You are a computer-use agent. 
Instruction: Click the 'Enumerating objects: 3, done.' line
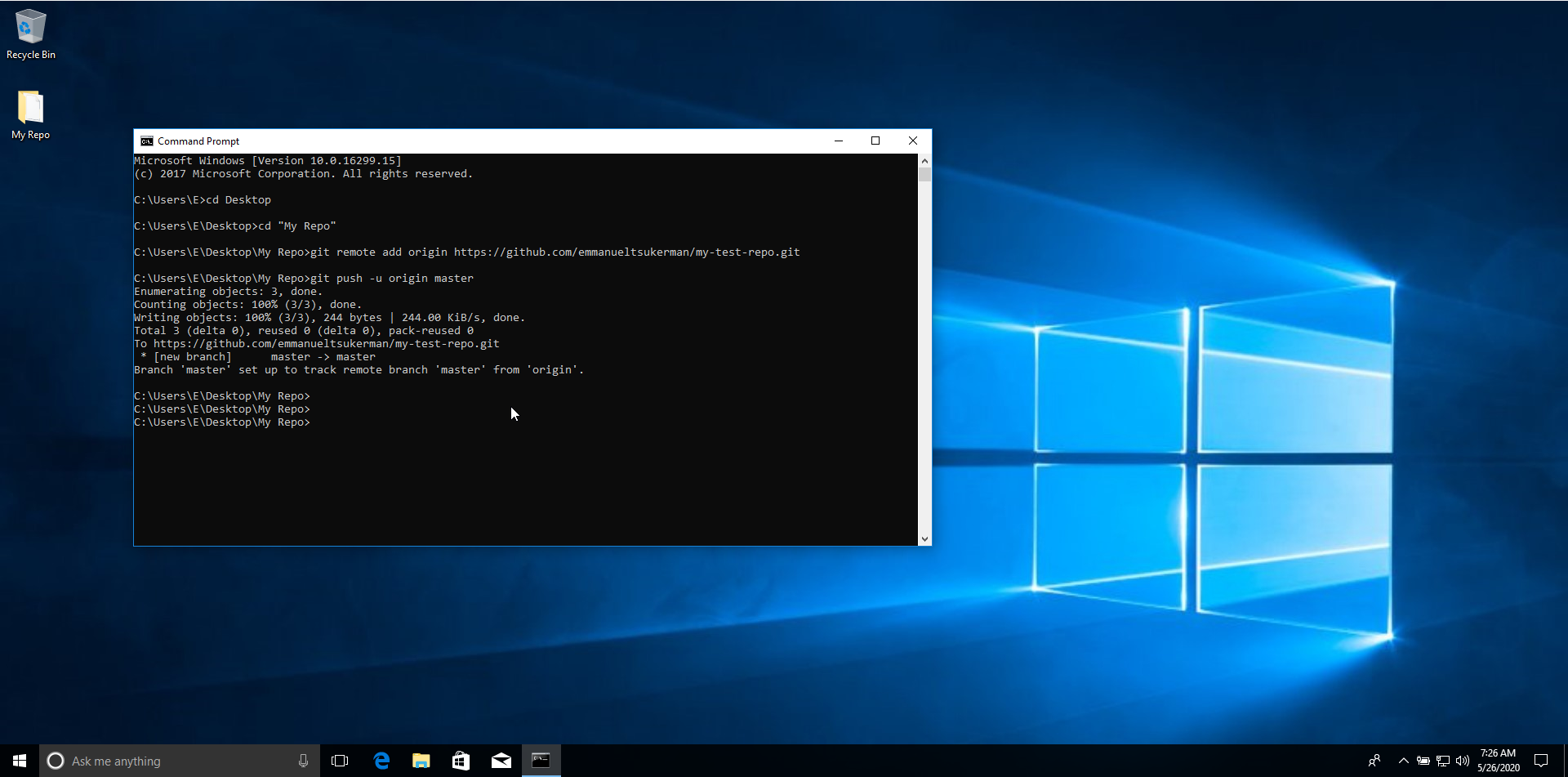pos(228,292)
